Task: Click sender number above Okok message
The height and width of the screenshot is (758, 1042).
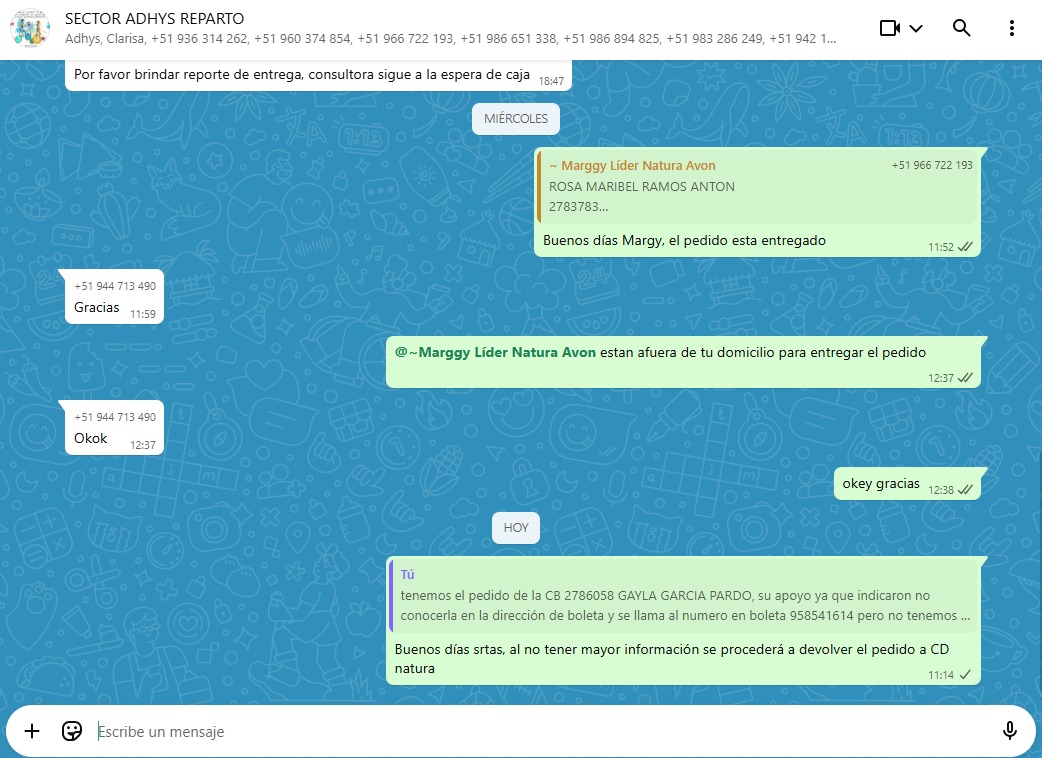Action: (x=115, y=417)
